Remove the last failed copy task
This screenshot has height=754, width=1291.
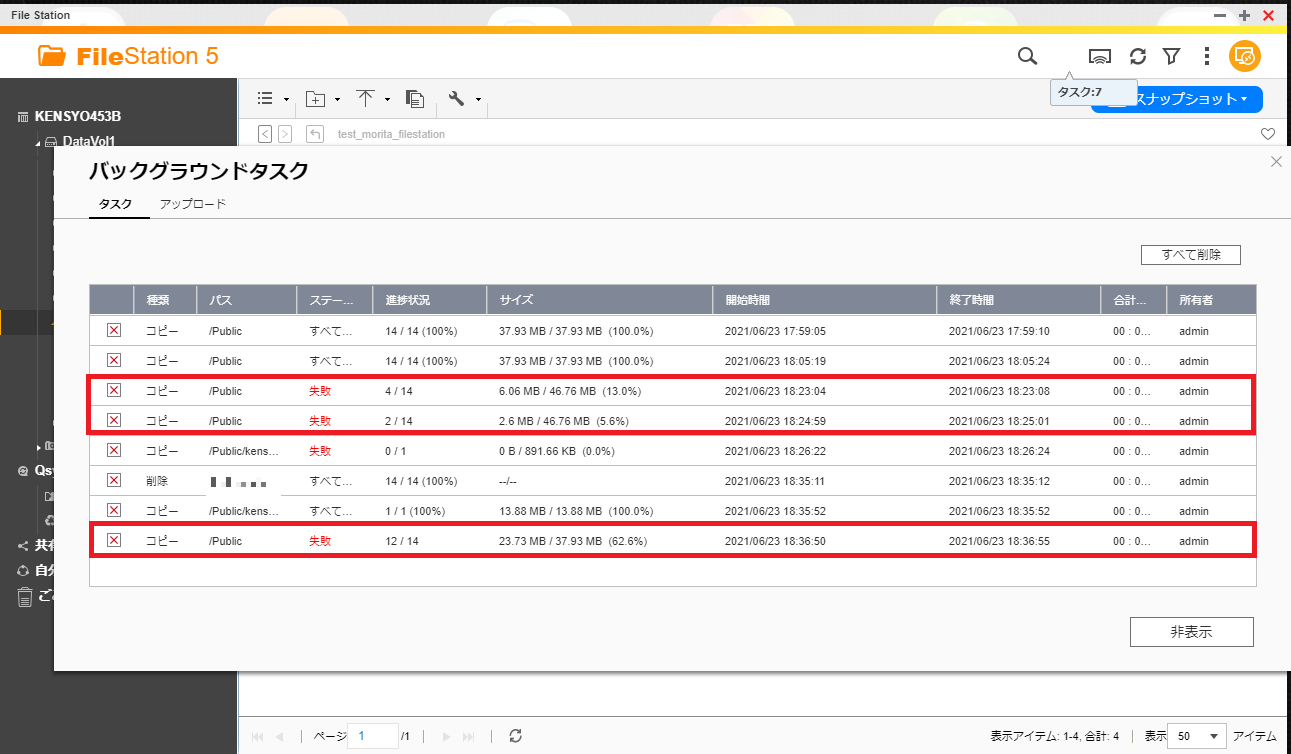(x=114, y=541)
